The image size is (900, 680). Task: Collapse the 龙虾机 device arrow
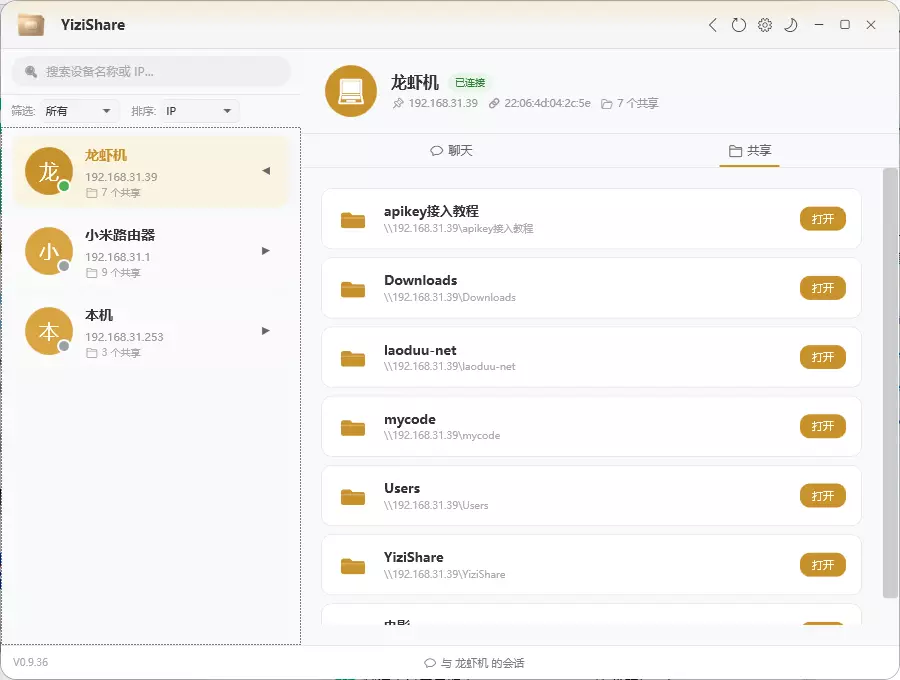pos(266,171)
